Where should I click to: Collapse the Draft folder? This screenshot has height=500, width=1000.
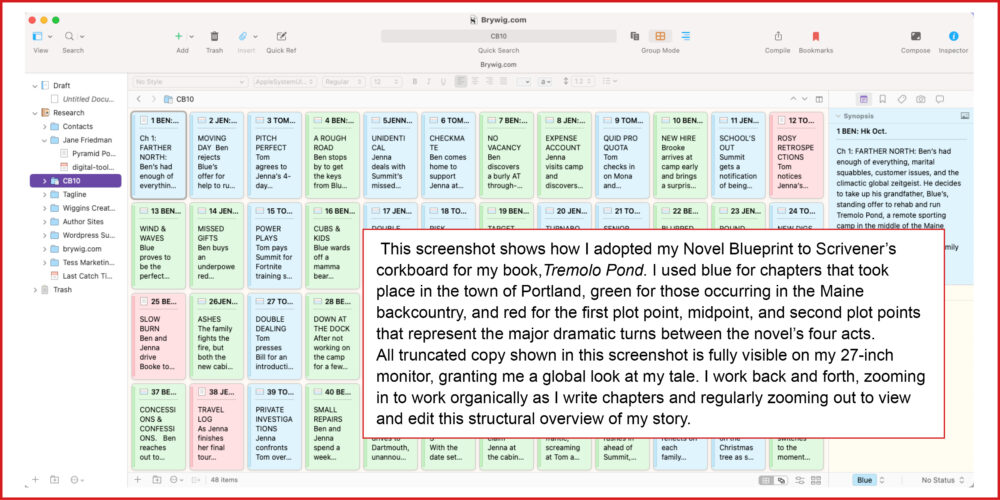tap(35, 85)
